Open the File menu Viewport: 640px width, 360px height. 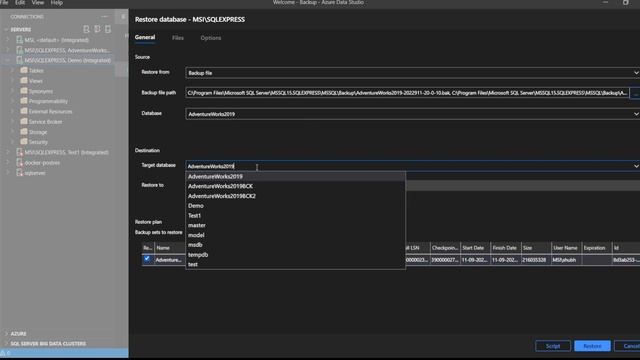pos(4,2)
